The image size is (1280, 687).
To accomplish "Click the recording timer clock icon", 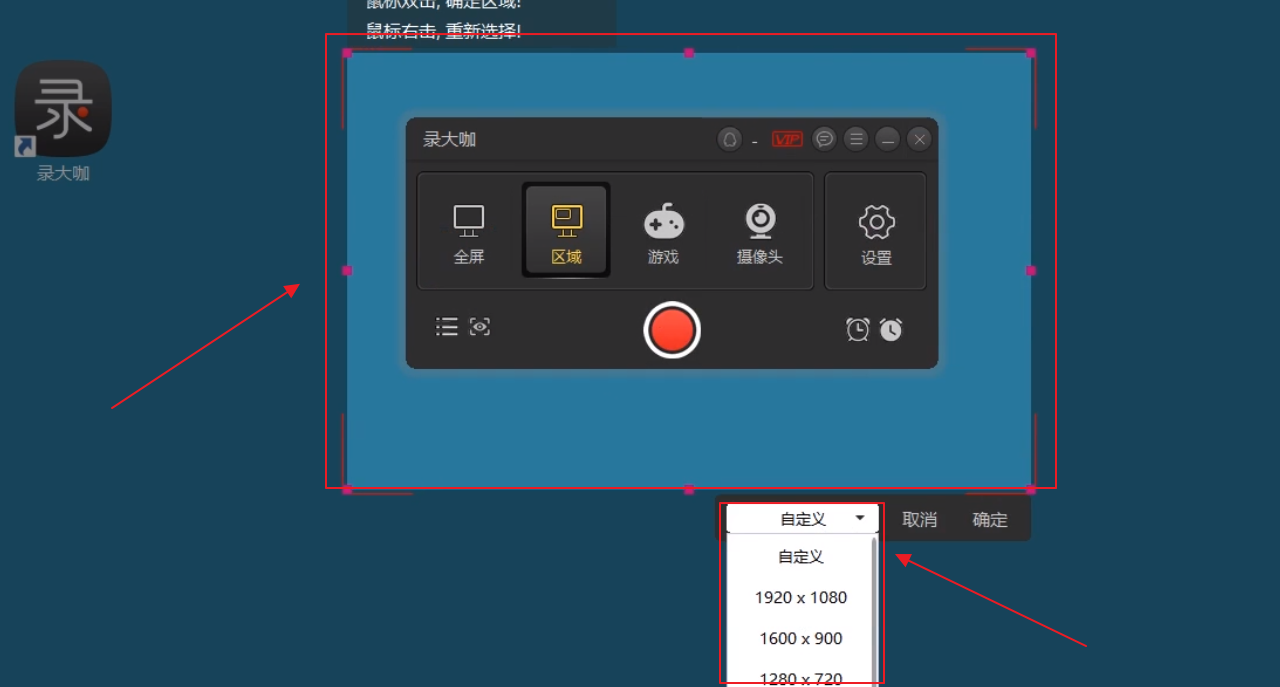I will tap(890, 329).
